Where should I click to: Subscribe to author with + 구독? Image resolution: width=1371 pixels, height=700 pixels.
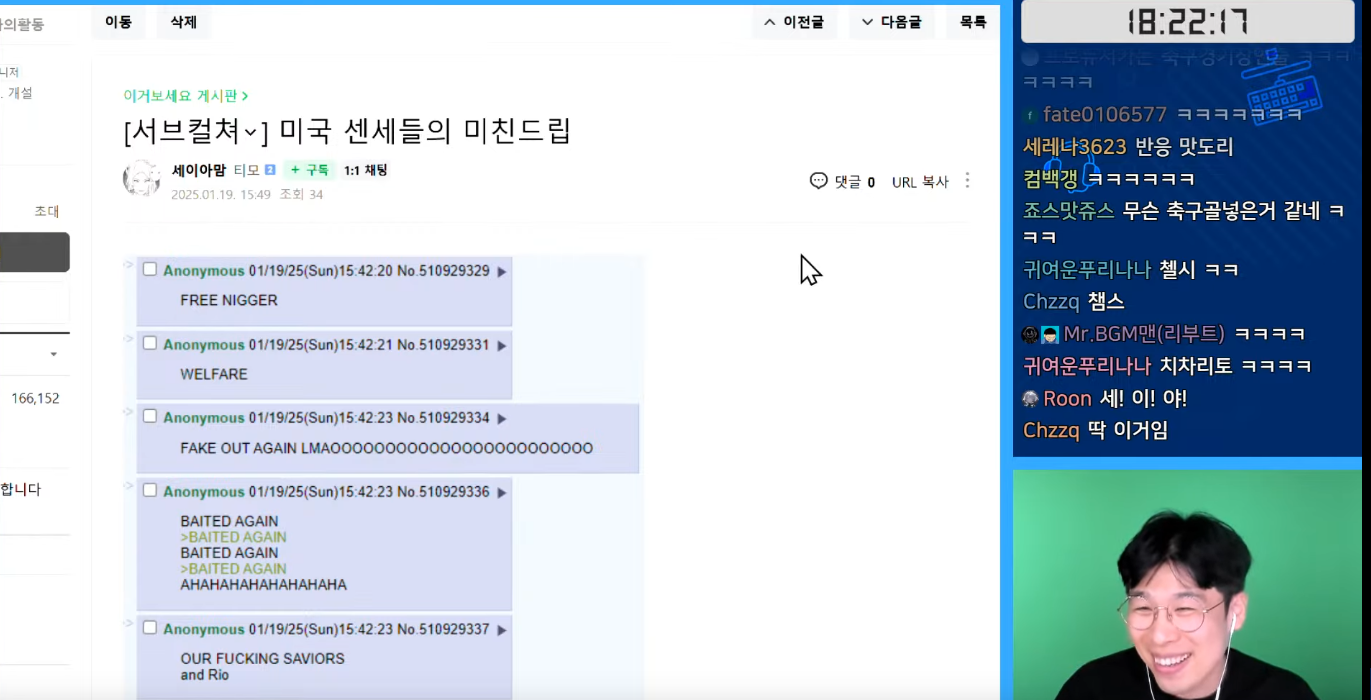tap(310, 170)
